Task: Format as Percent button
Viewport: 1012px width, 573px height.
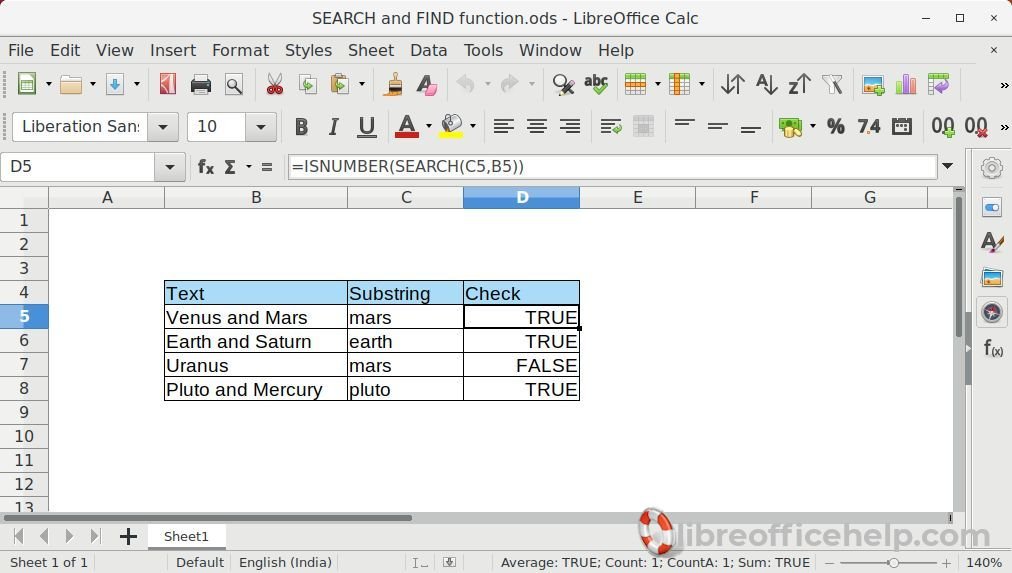Action: pyautogui.click(x=836, y=126)
